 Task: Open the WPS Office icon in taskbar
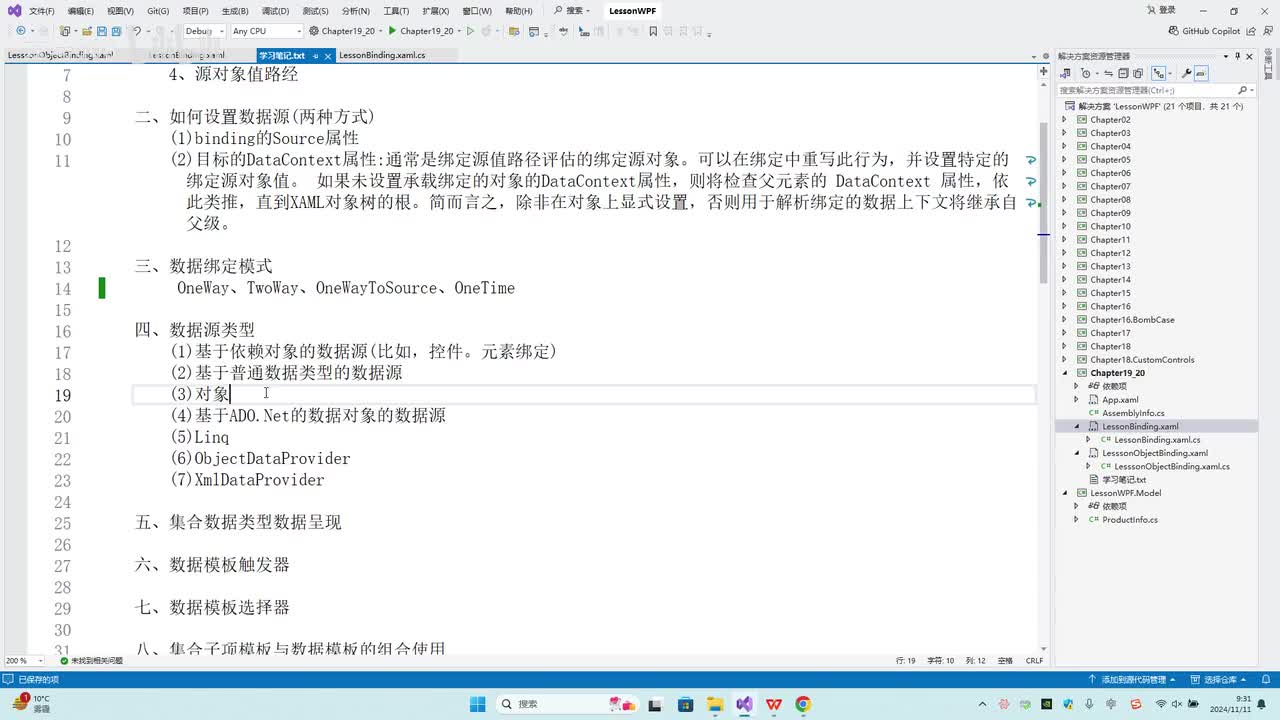tap(774, 704)
